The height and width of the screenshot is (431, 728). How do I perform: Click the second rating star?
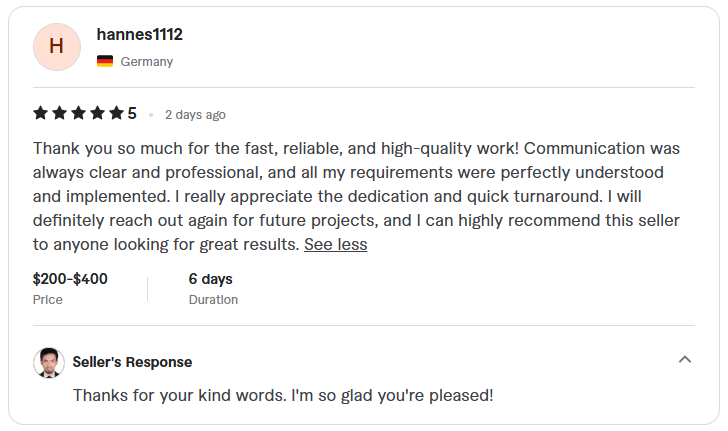[59, 113]
